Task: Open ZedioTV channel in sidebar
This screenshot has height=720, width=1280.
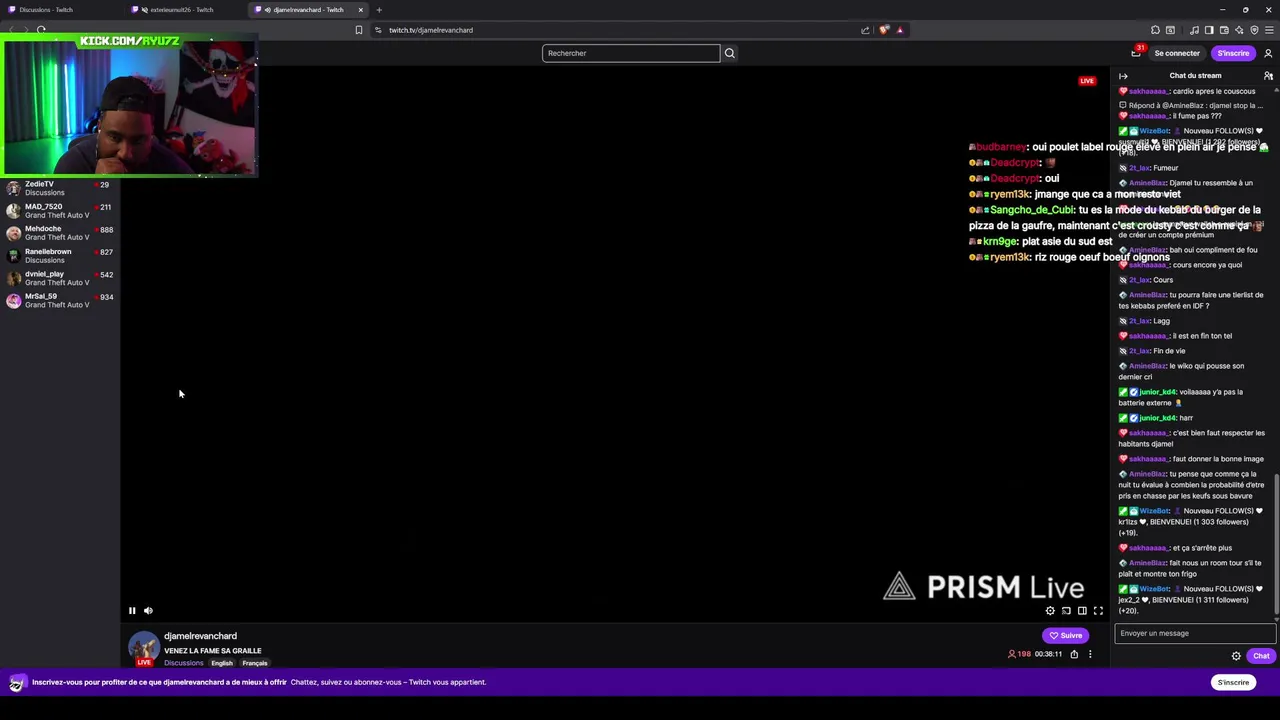Action: (60, 188)
